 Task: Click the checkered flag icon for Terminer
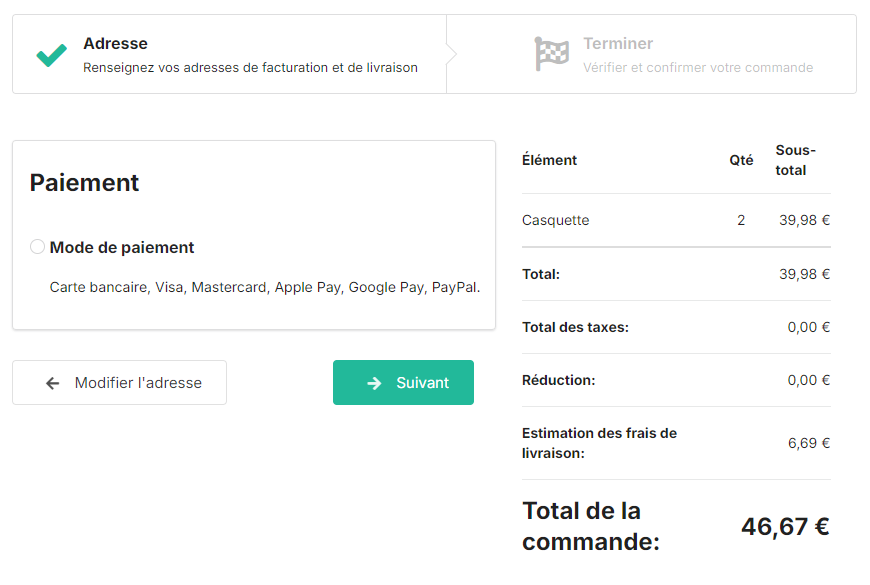[x=552, y=54]
